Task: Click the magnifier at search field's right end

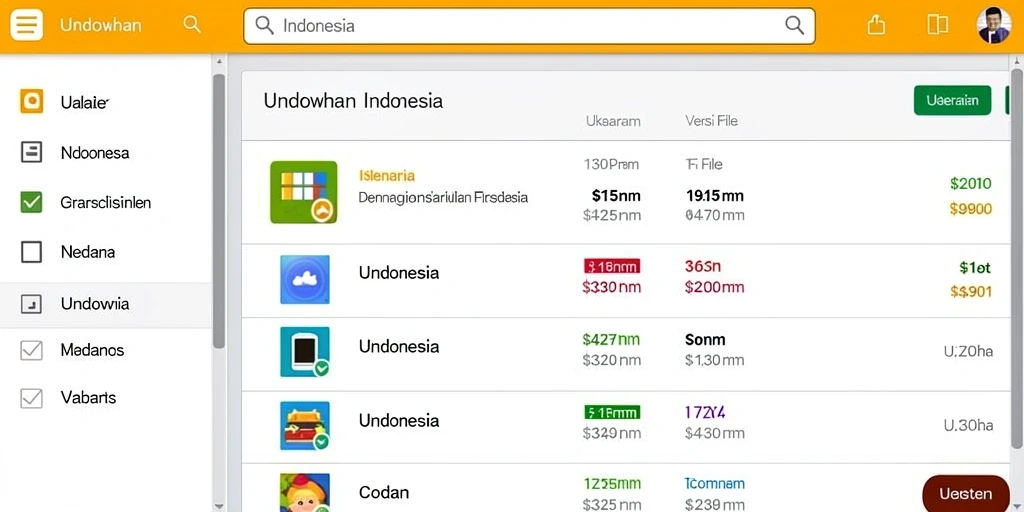Action: tap(794, 25)
